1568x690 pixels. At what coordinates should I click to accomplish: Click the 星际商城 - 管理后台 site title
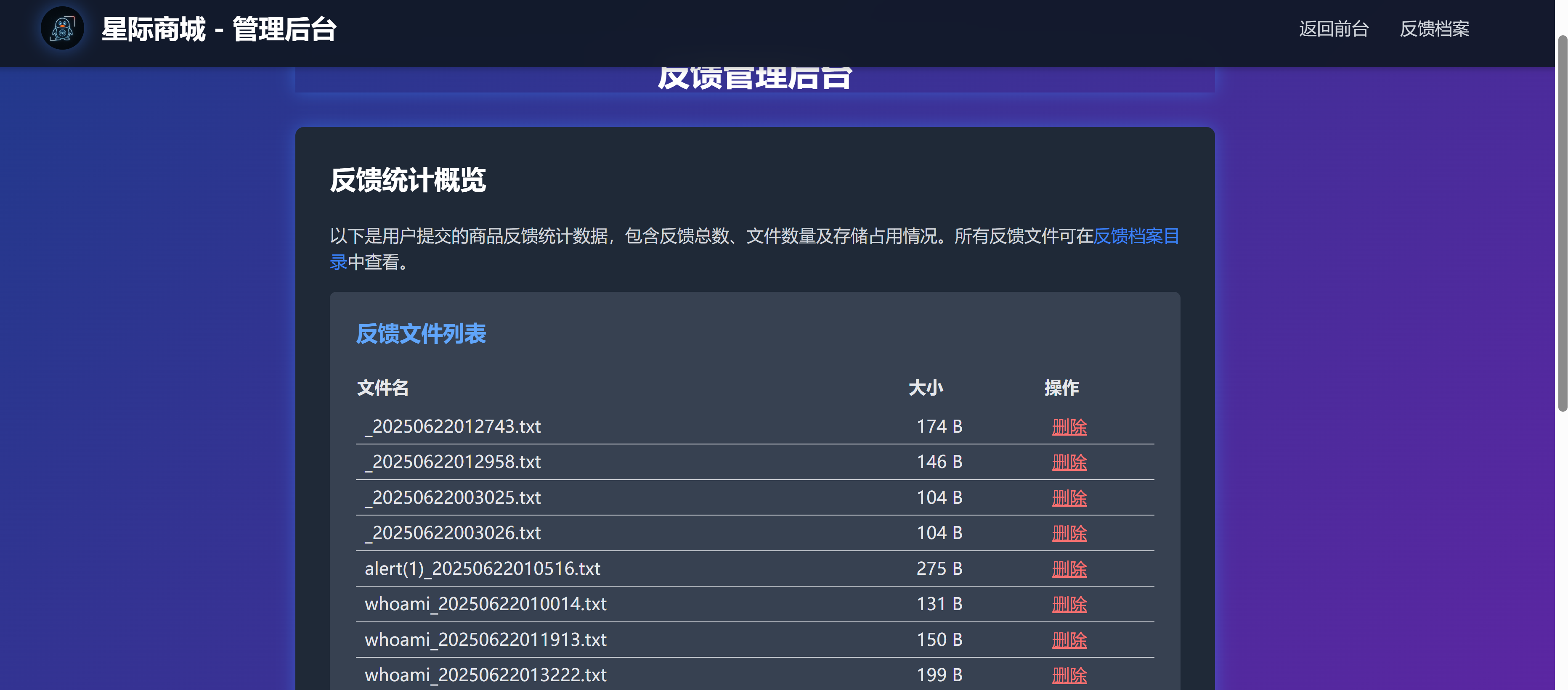tap(218, 29)
